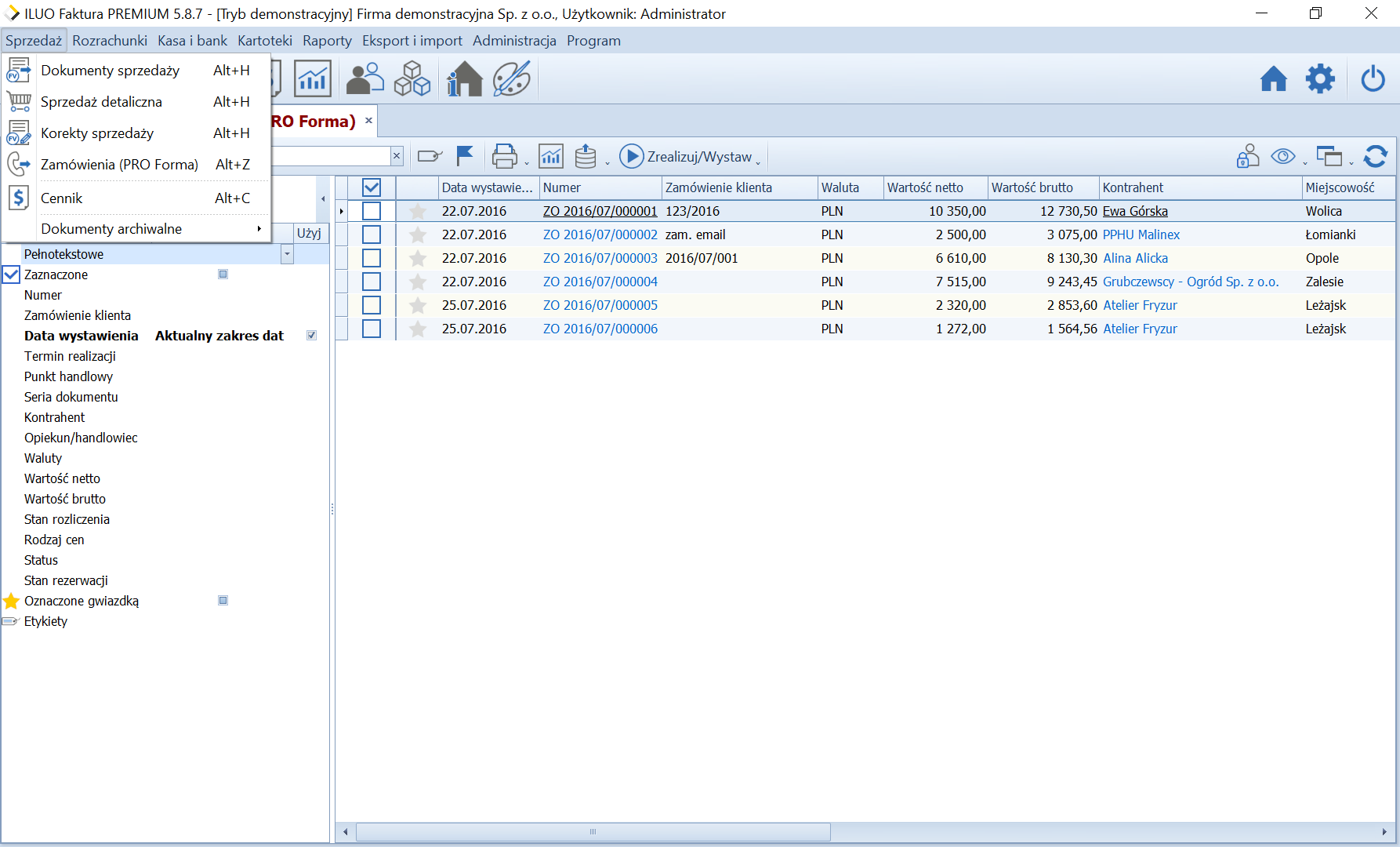Screen dimensions: 1400x847
Task: Check the box for order ZO 2016/07/000002
Action: (x=372, y=234)
